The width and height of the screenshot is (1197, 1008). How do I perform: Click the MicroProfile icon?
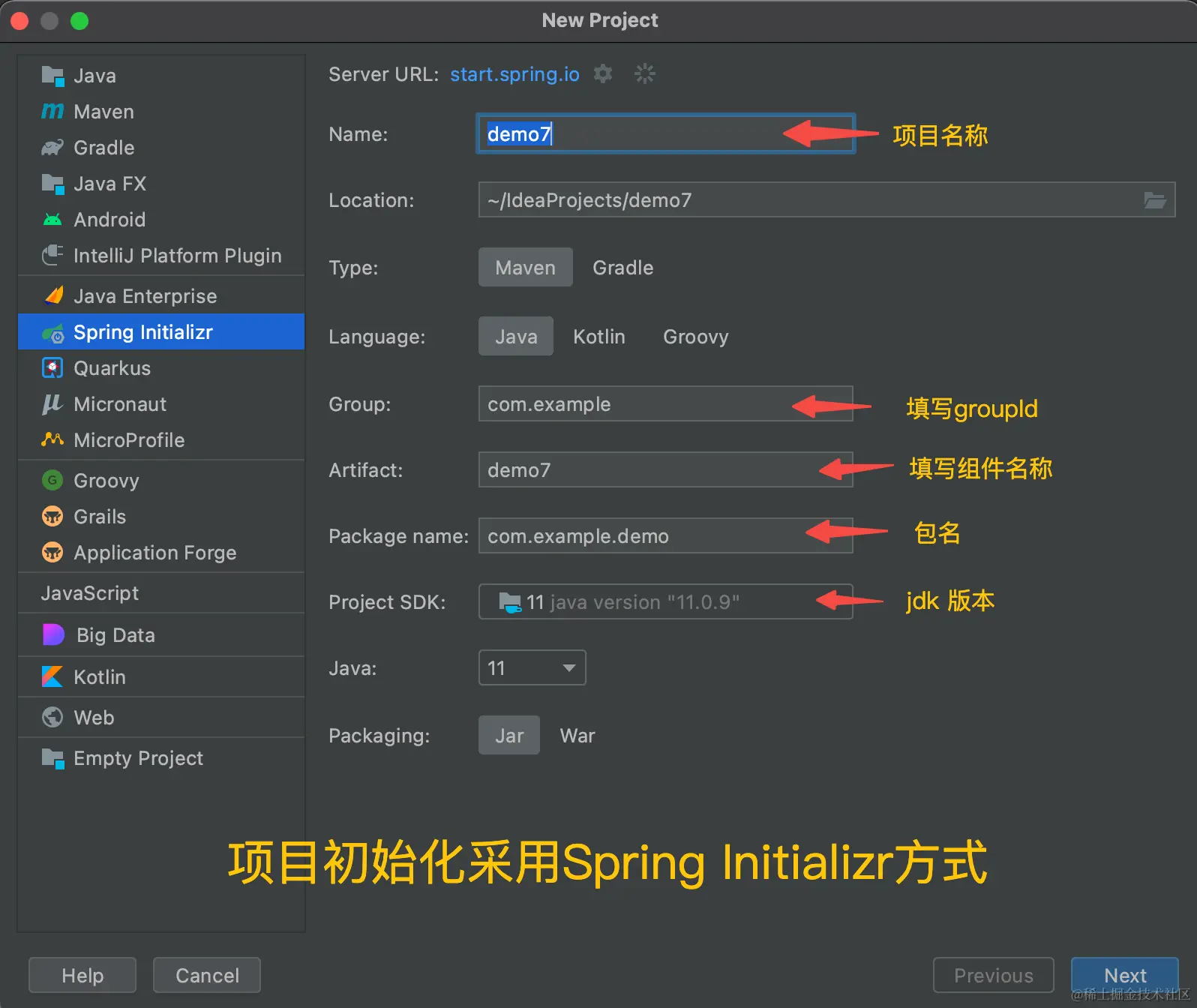coord(52,440)
